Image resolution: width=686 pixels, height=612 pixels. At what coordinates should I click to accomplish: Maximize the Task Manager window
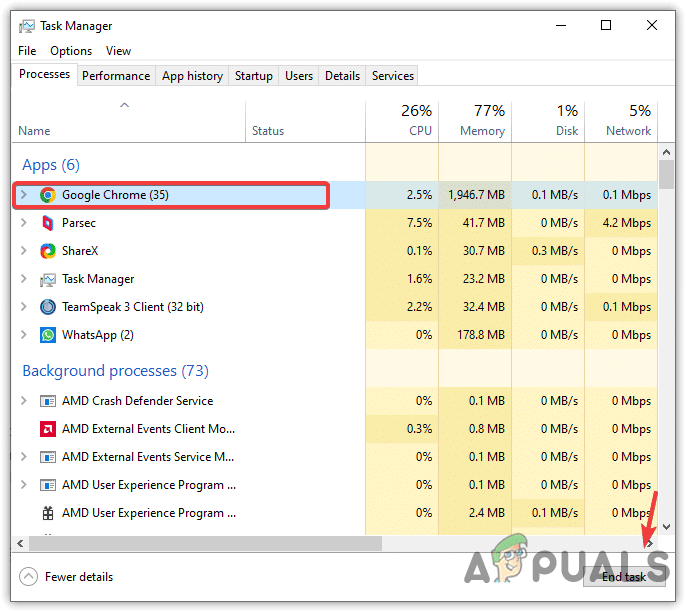click(606, 25)
